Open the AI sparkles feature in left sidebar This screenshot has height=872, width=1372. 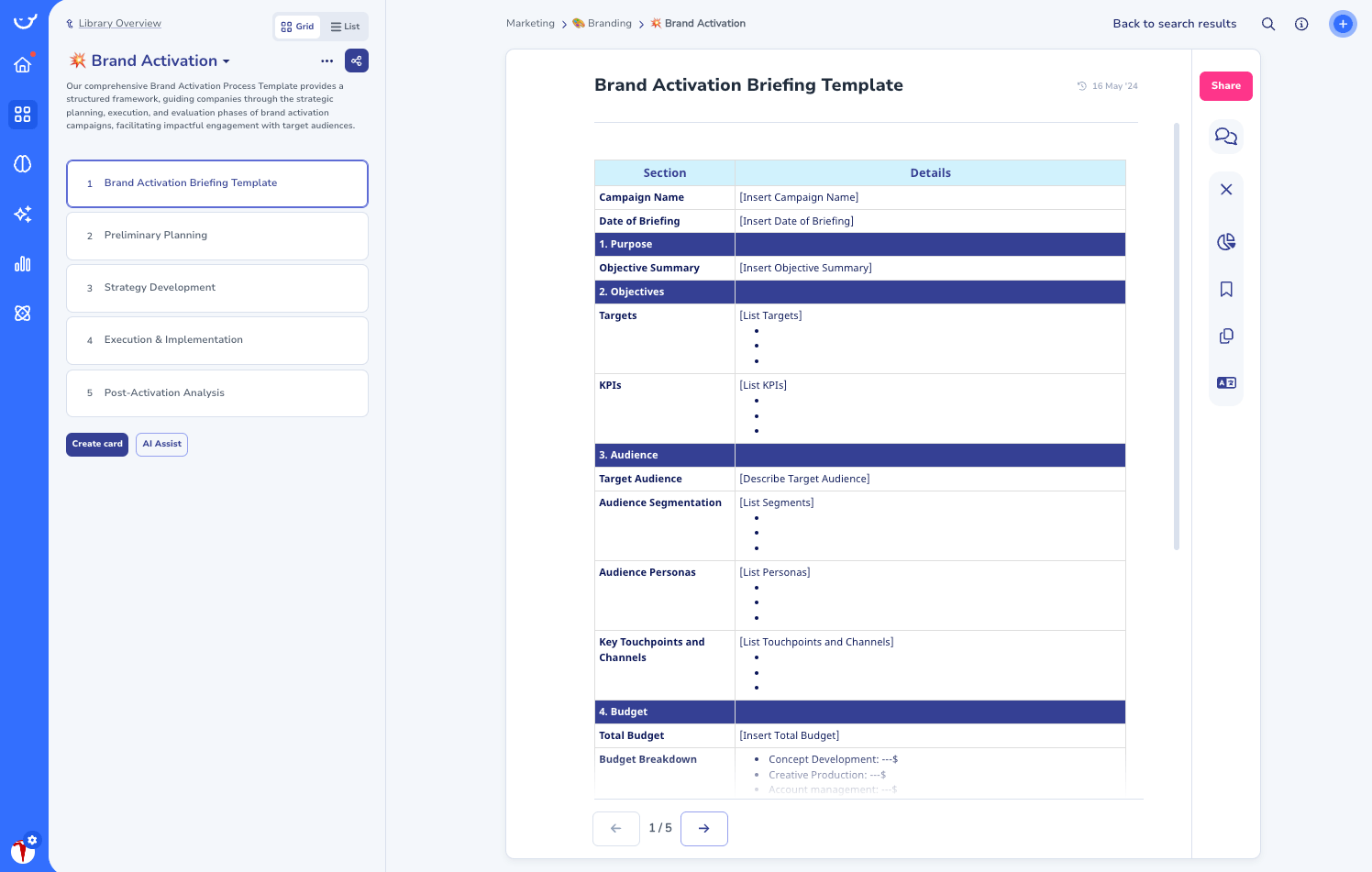pos(24,214)
